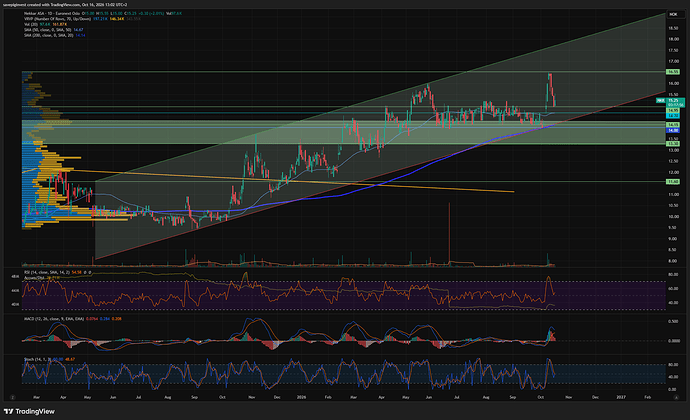This screenshot has height=420, width=690.
Task: Click the 13.30 green price label
Action: pos(673,144)
